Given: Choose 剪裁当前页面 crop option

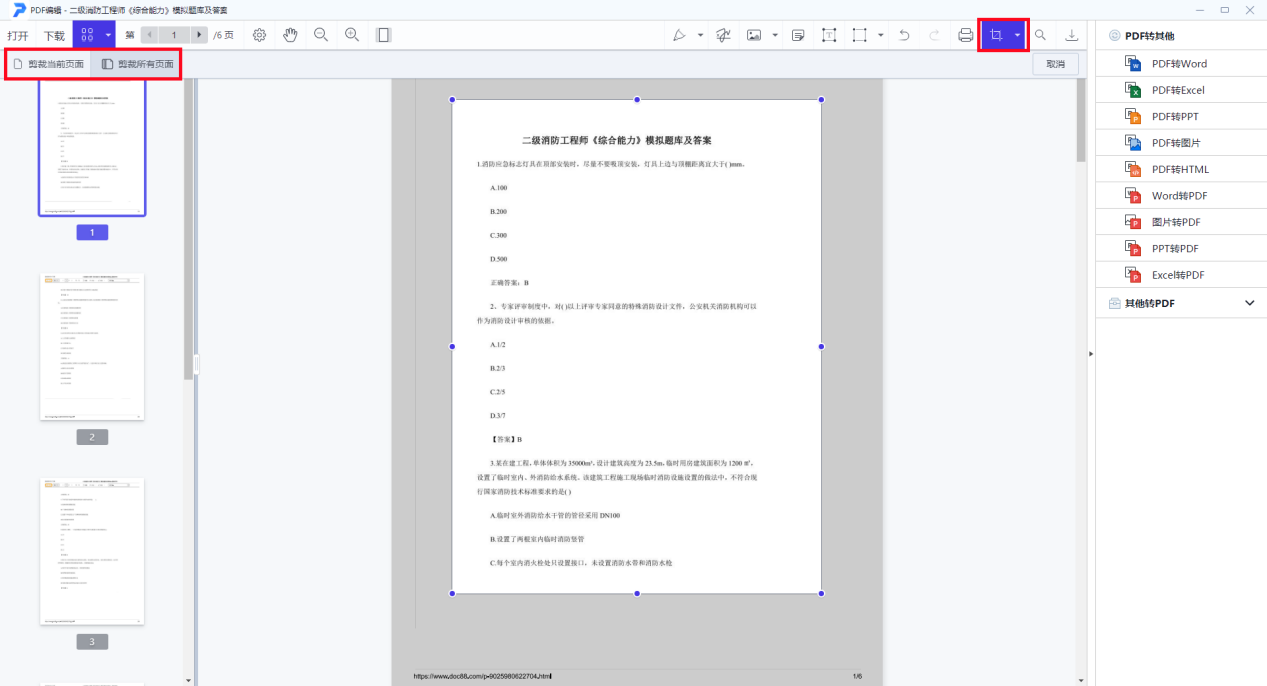Looking at the screenshot, I should [x=48, y=64].
